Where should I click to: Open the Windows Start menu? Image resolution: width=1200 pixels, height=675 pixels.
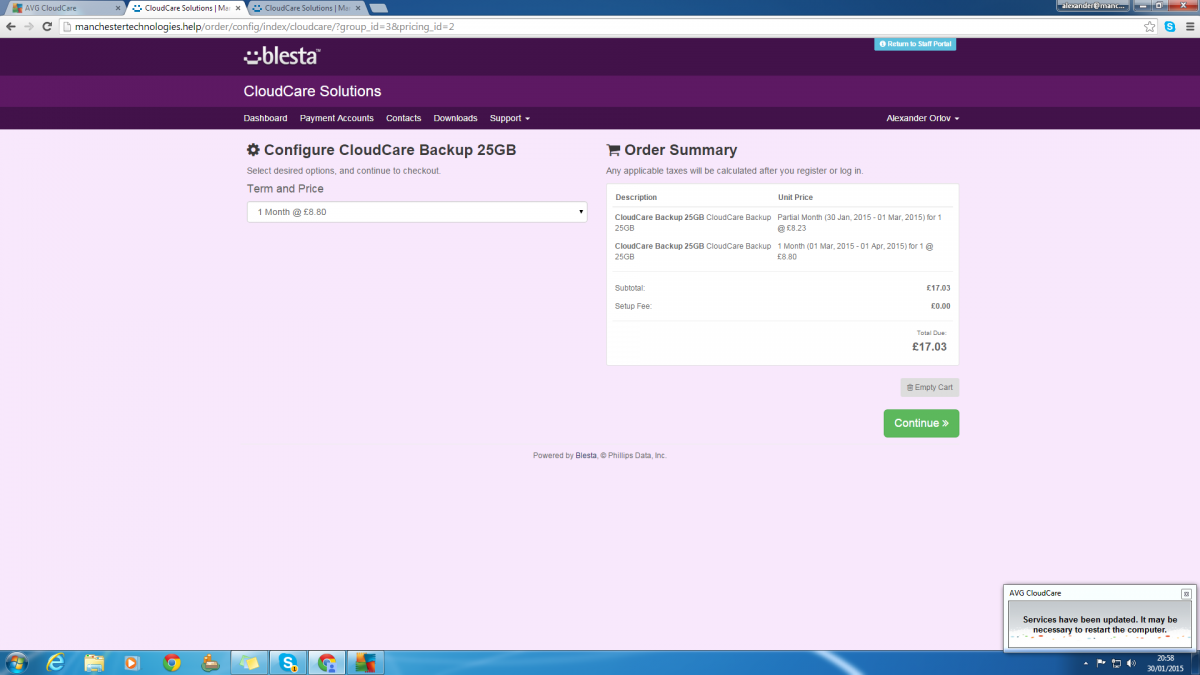click(x=17, y=662)
